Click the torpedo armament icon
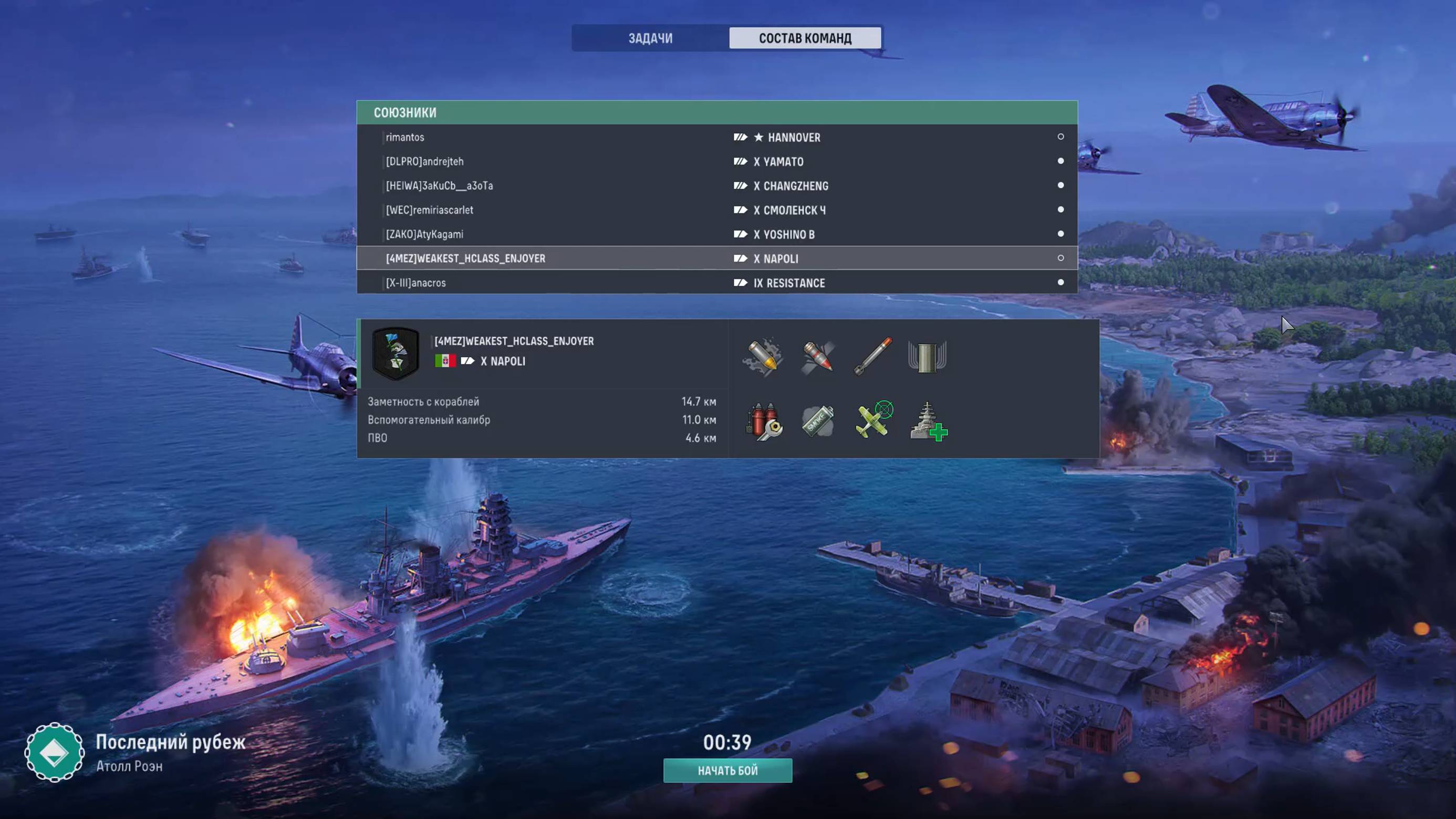Viewport: 1456px width, 819px height. click(x=872, y=357)
